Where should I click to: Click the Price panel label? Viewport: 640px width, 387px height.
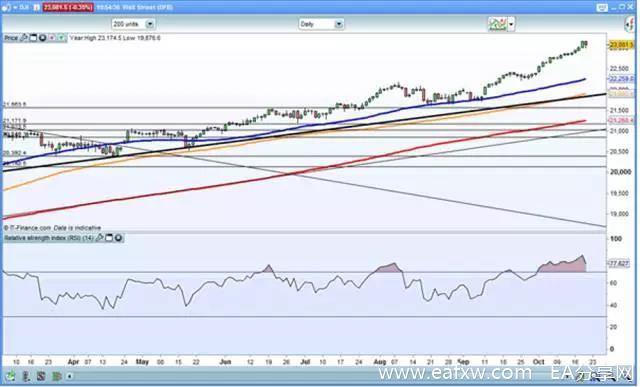[11, 38]
